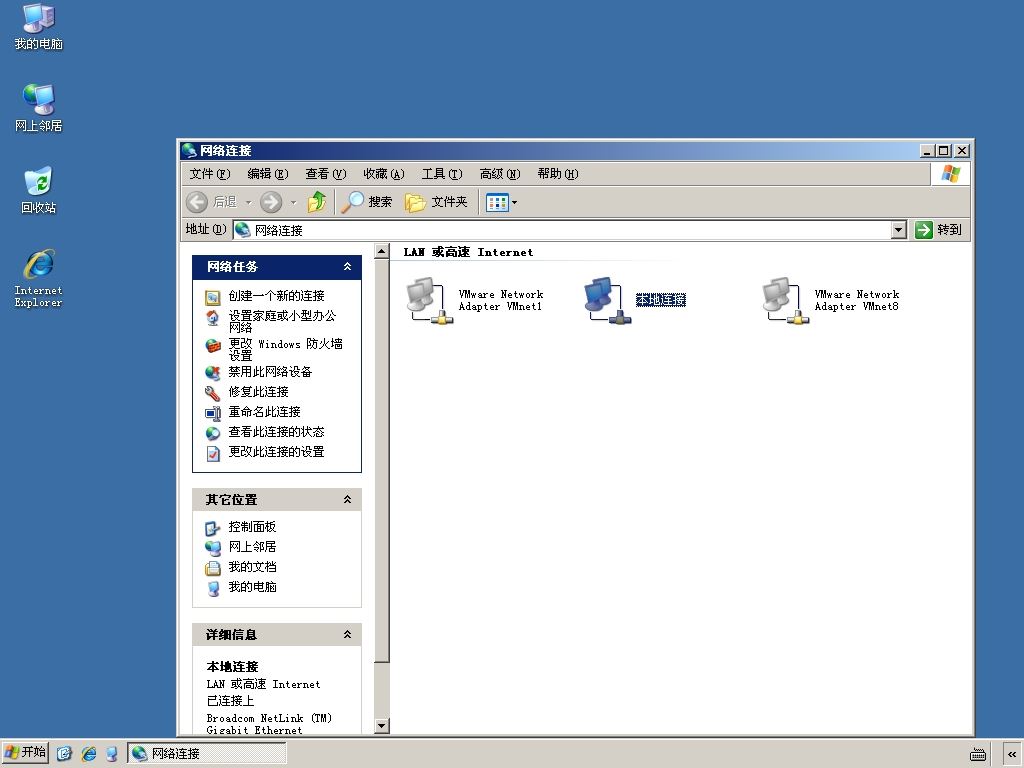Viewport: 1024px width, 768px height.
Task: Click the 更改此连接的设置 link
Action: coord(276,452)
